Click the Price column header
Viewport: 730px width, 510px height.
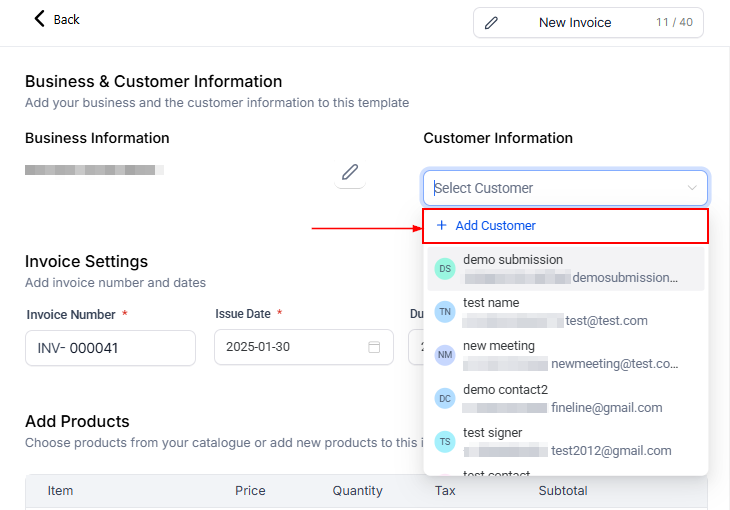(x=250, y=490)
